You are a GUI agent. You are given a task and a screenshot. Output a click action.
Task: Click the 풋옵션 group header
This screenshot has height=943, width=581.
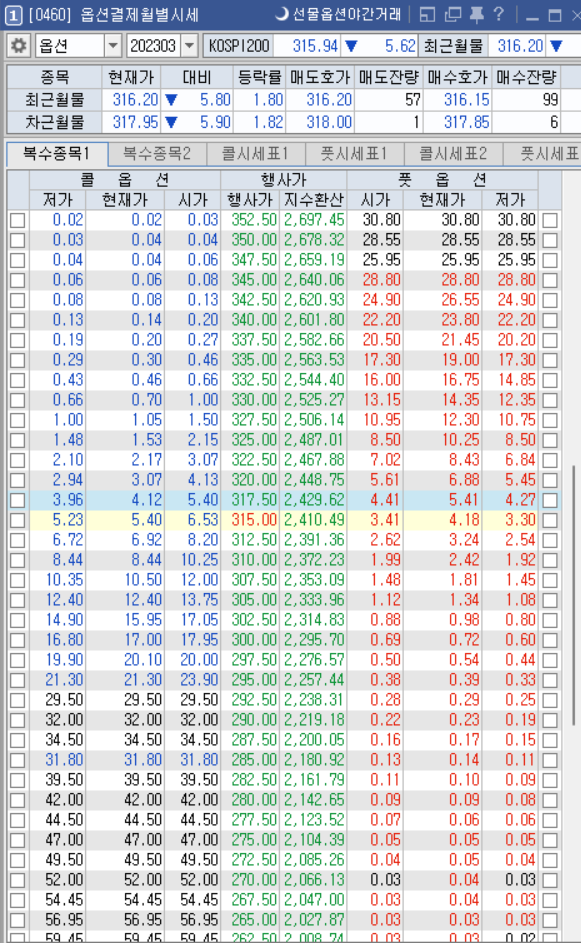[442, 180]
